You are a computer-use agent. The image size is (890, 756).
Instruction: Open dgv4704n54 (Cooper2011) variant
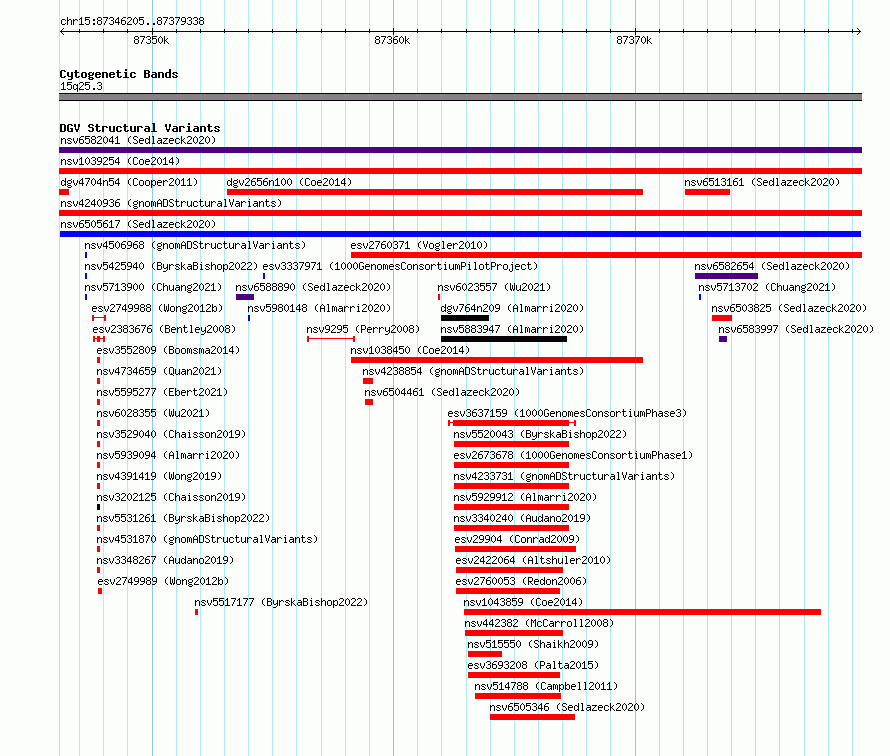pos(129,182)
